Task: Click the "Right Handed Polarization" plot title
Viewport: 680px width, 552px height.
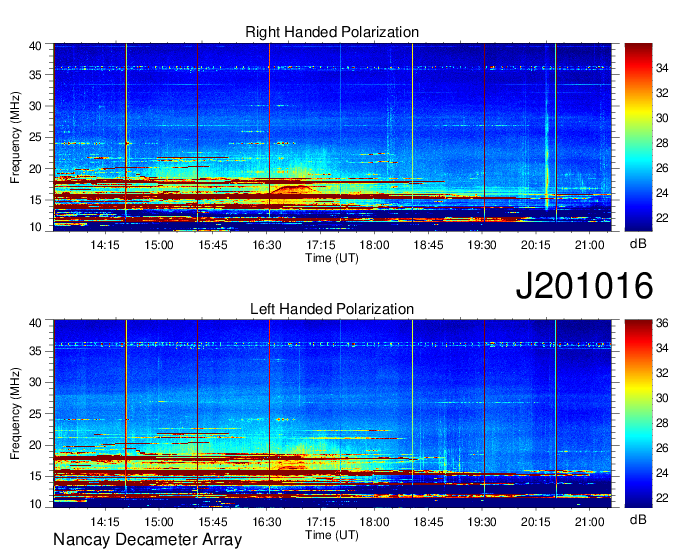Action: (332, 33)
